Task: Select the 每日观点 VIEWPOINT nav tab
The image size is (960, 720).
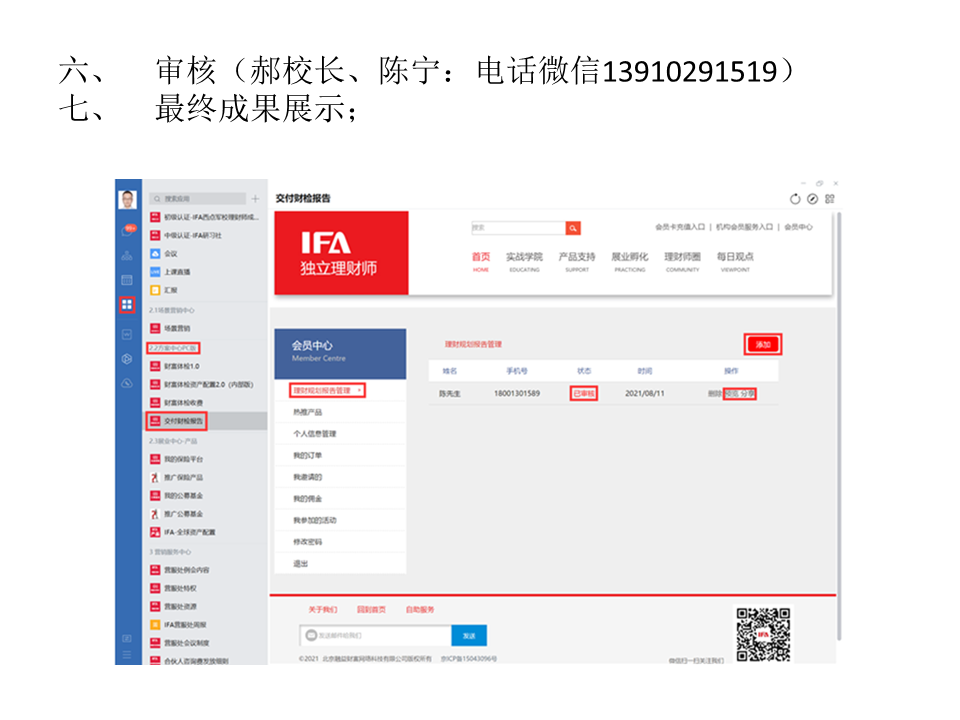Action: [735, 261]
